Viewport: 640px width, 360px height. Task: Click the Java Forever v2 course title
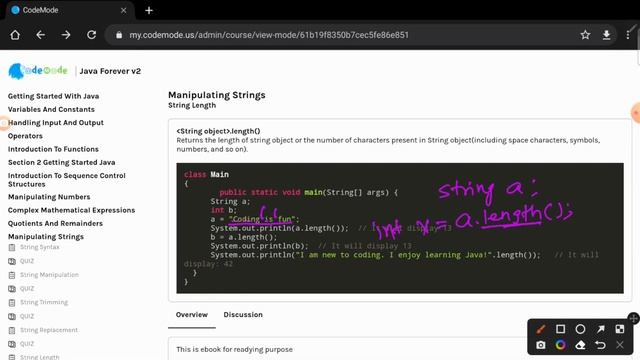tap(110, 71)
